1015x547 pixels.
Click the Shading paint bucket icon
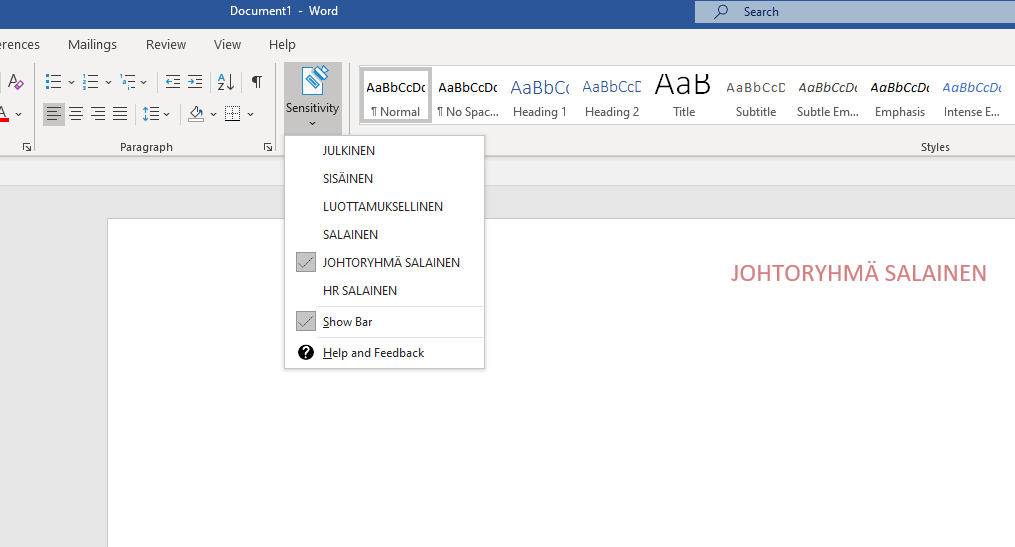pyautogui.click(x=196, y=115)
